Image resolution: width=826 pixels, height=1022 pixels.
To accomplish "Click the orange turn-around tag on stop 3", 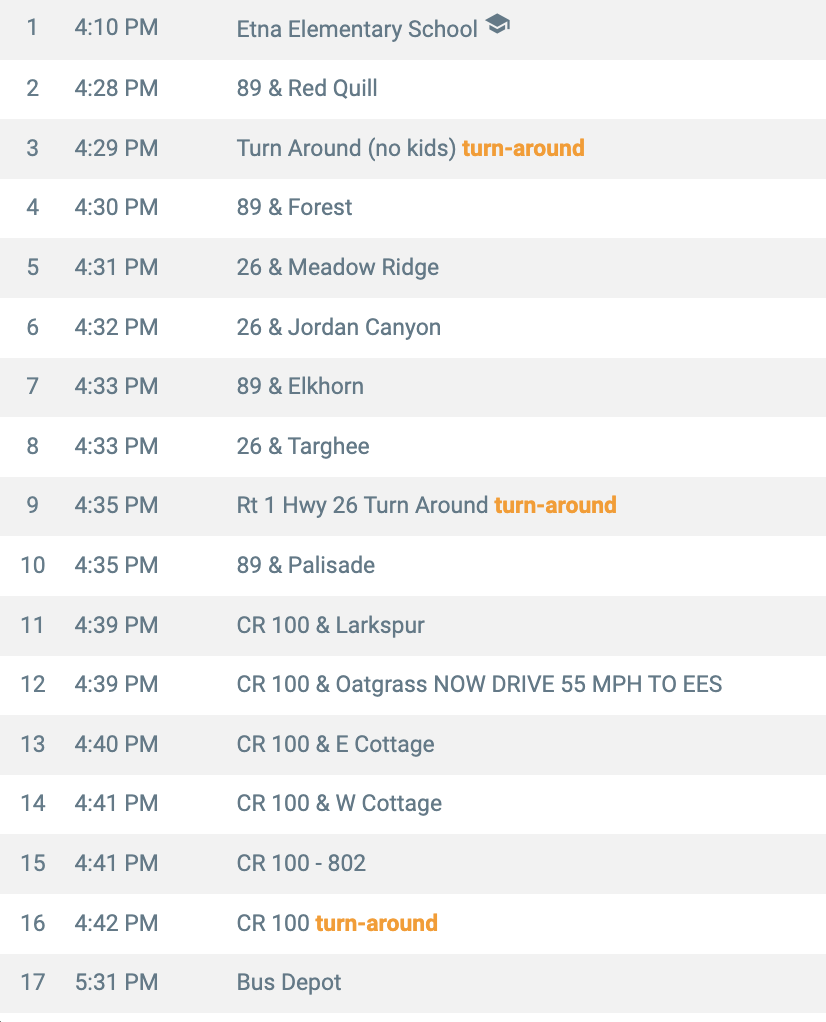I will [523, 148].
